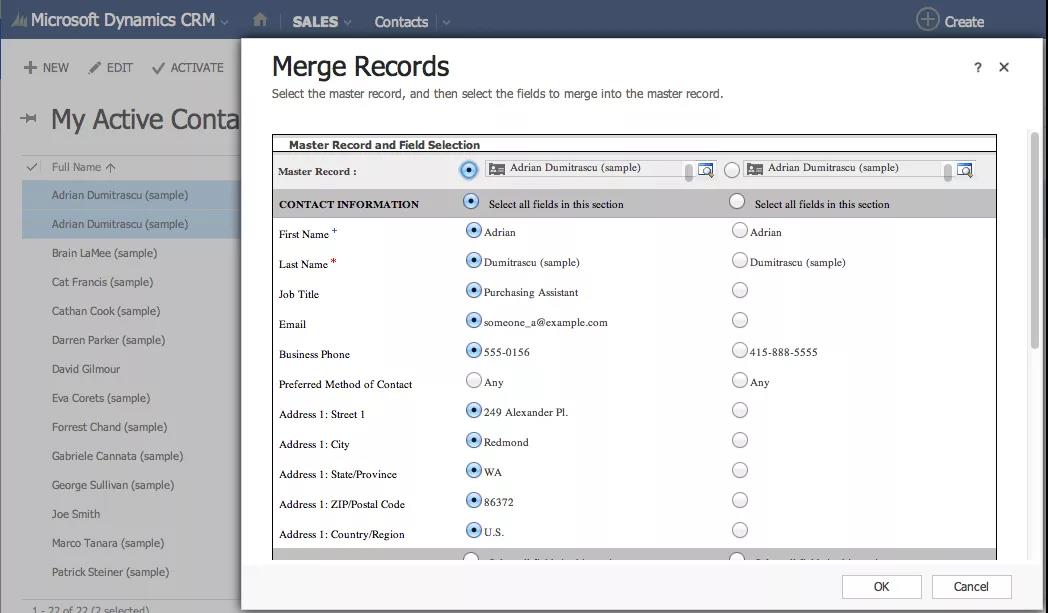The image size is (1048, 613).
Task: Open lookup icon for first master record
Action: (x=706, y=170)
